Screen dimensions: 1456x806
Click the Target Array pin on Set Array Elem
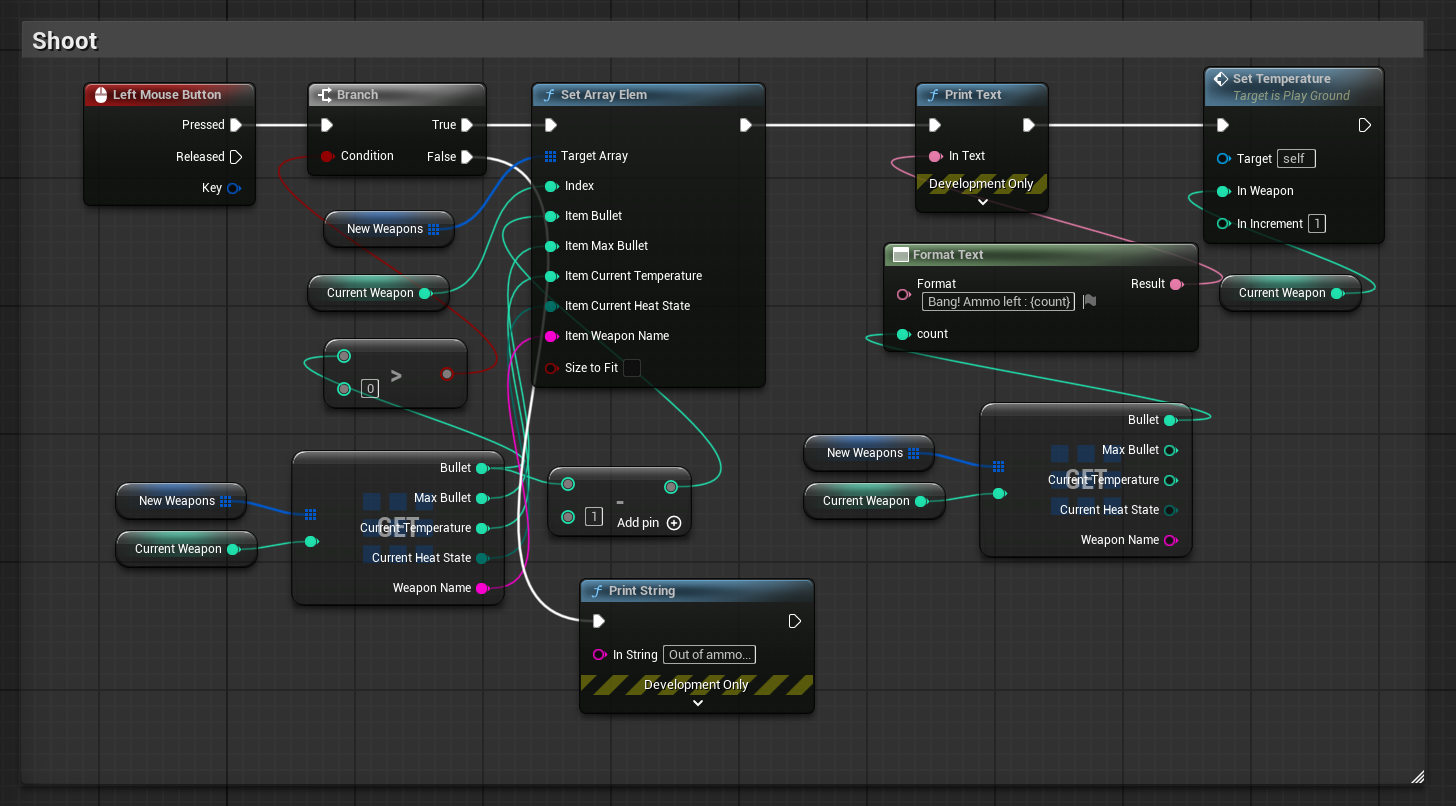click(551, 156)
